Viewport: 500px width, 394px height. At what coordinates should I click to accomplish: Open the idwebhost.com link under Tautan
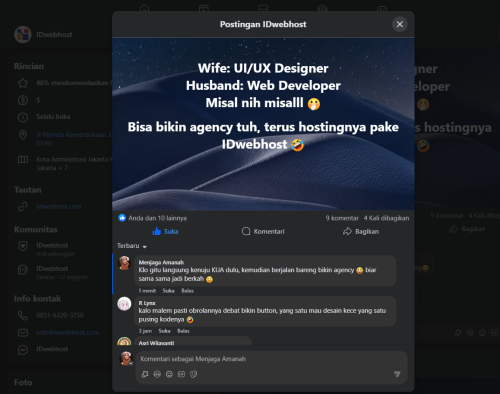click(x=59, y=206)
